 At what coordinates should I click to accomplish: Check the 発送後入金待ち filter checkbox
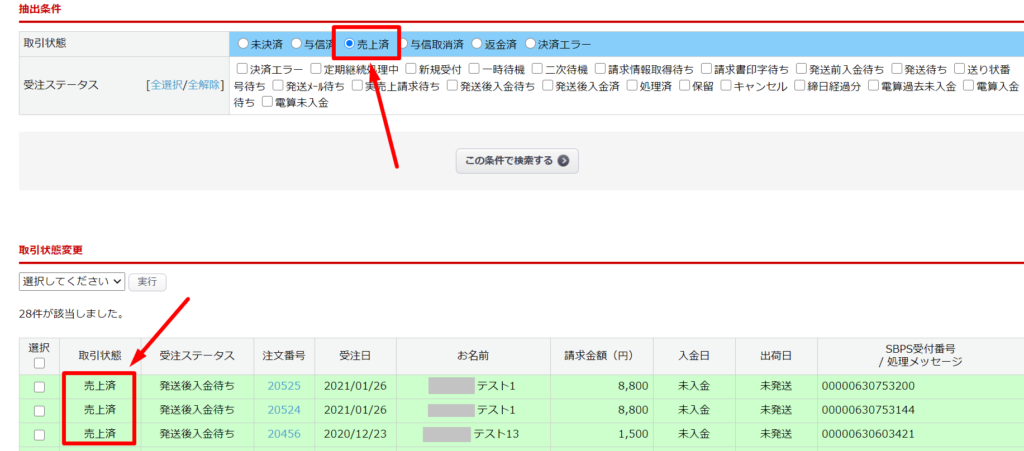pos(453,86)
